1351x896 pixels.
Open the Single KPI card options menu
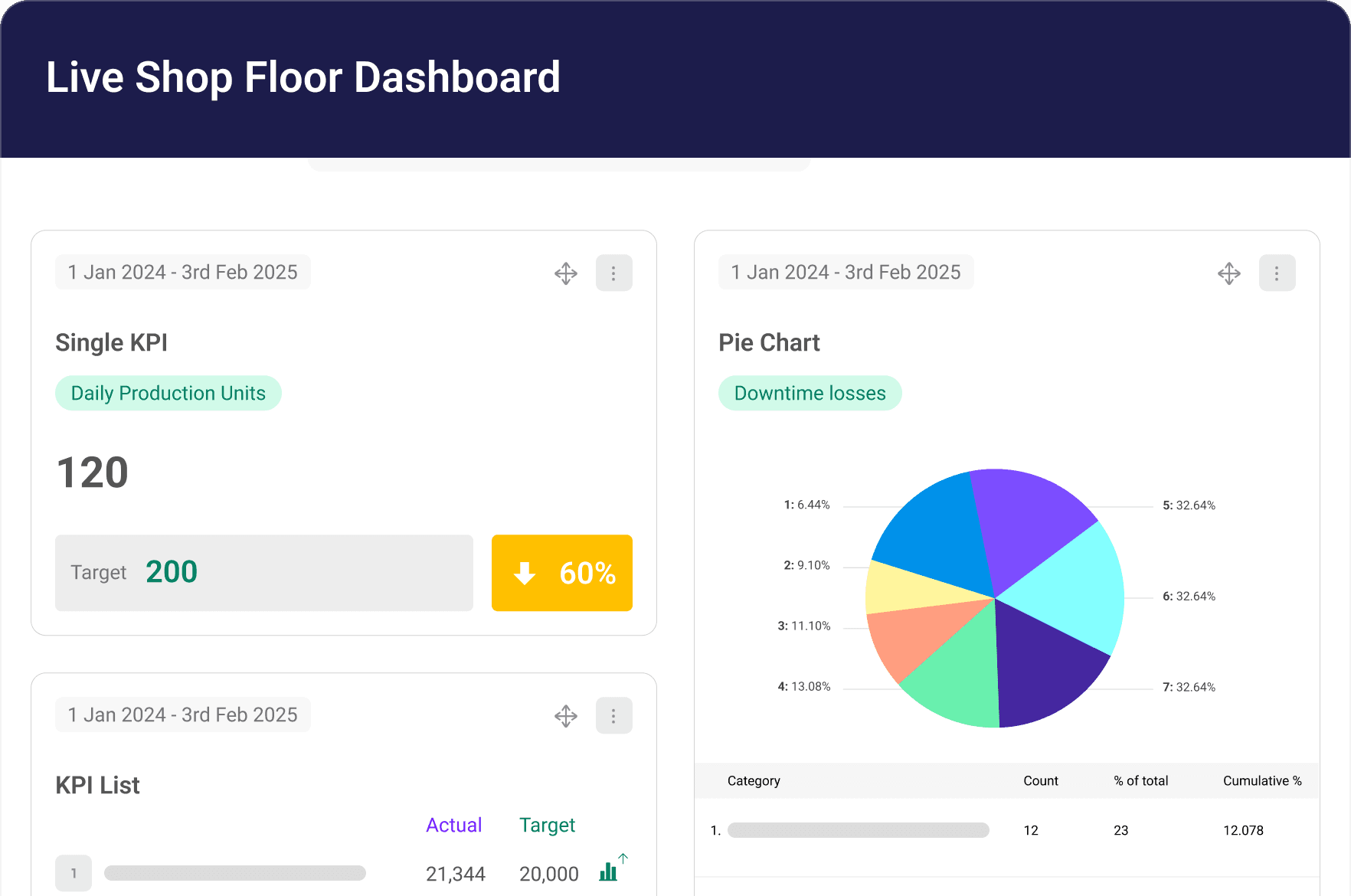point(613,273)
